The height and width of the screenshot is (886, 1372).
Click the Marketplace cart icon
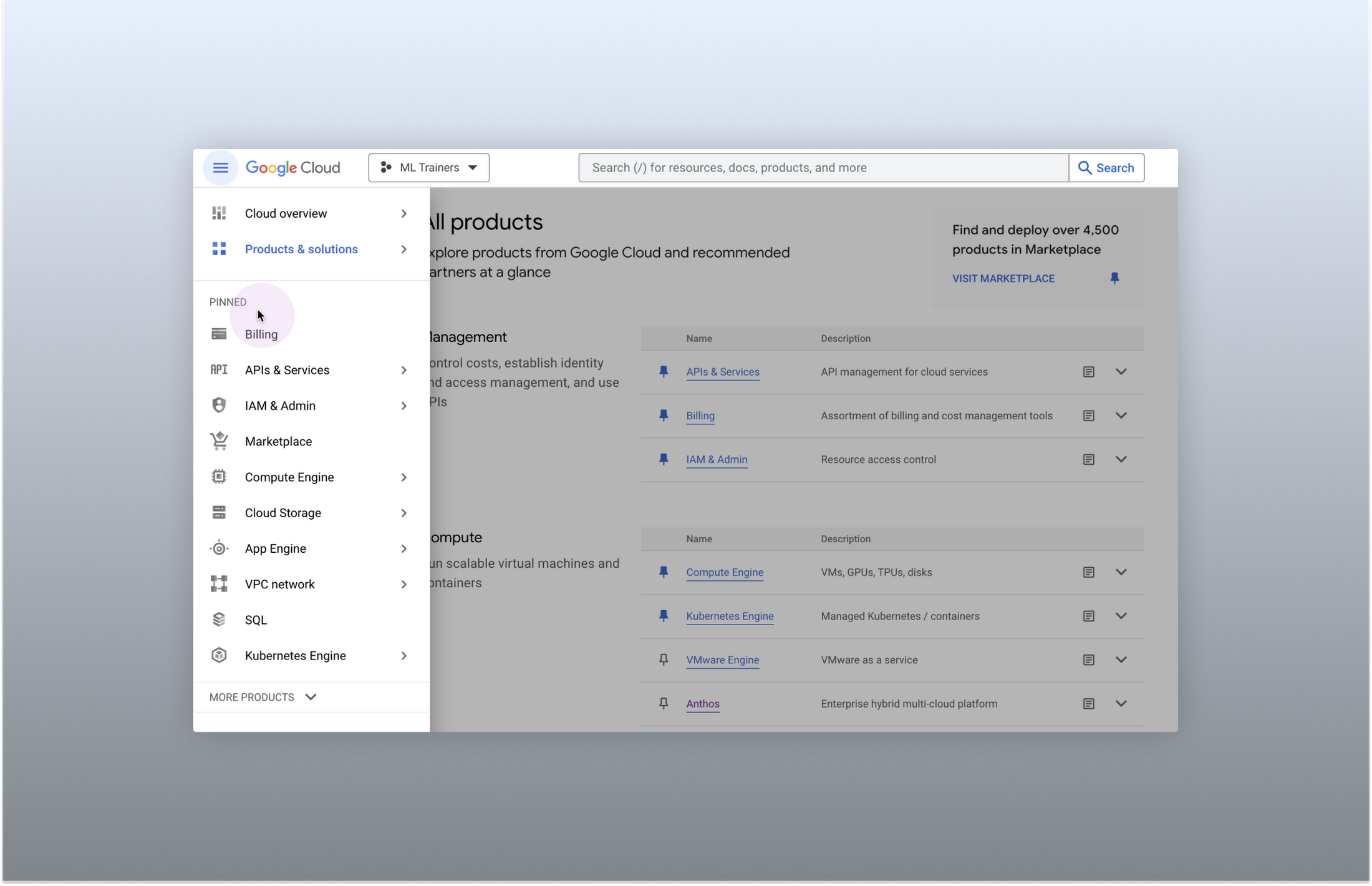219,441
